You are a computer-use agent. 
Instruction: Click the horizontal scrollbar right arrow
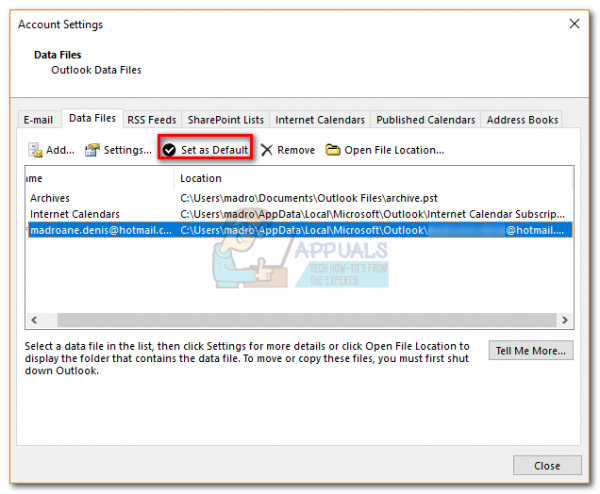point(565,320)
